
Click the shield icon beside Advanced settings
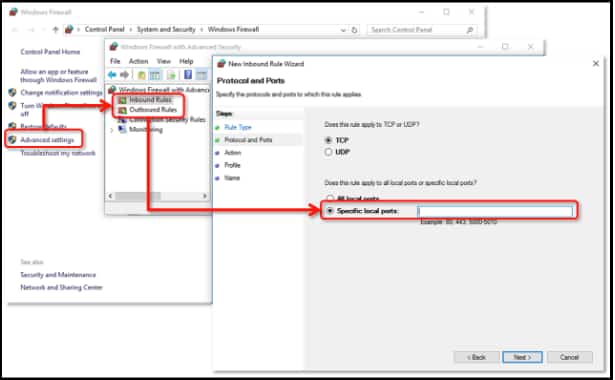click(12, 140)
